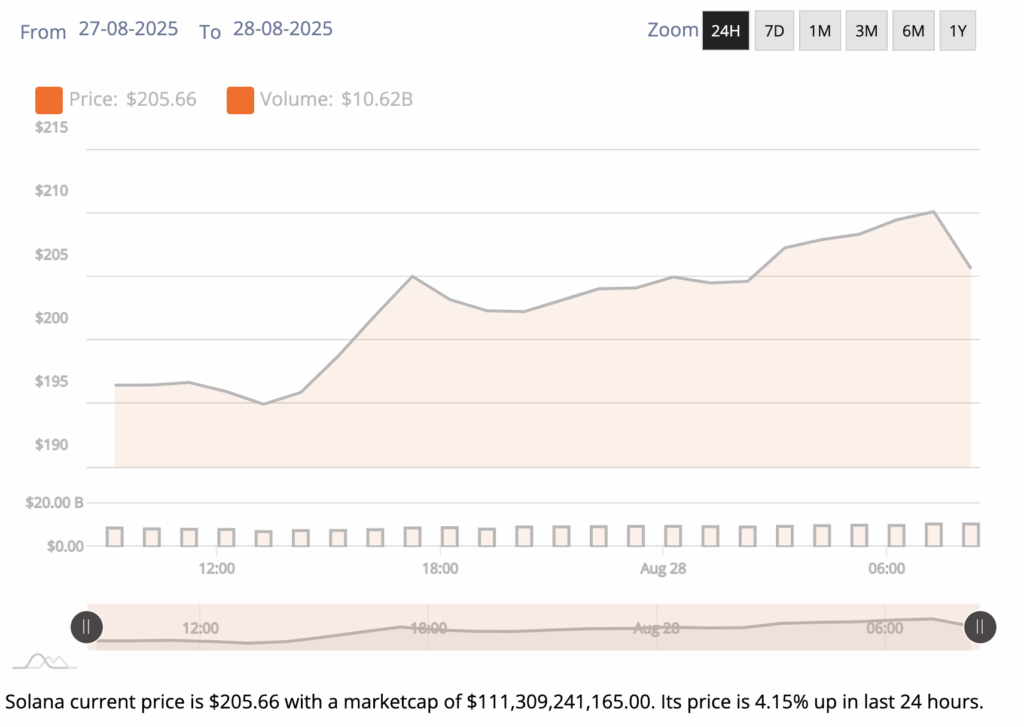The height and width of the screenshot is (727, 1024).
Task: Click the To date 28-08-2025 field
Action: click(283, 29)
